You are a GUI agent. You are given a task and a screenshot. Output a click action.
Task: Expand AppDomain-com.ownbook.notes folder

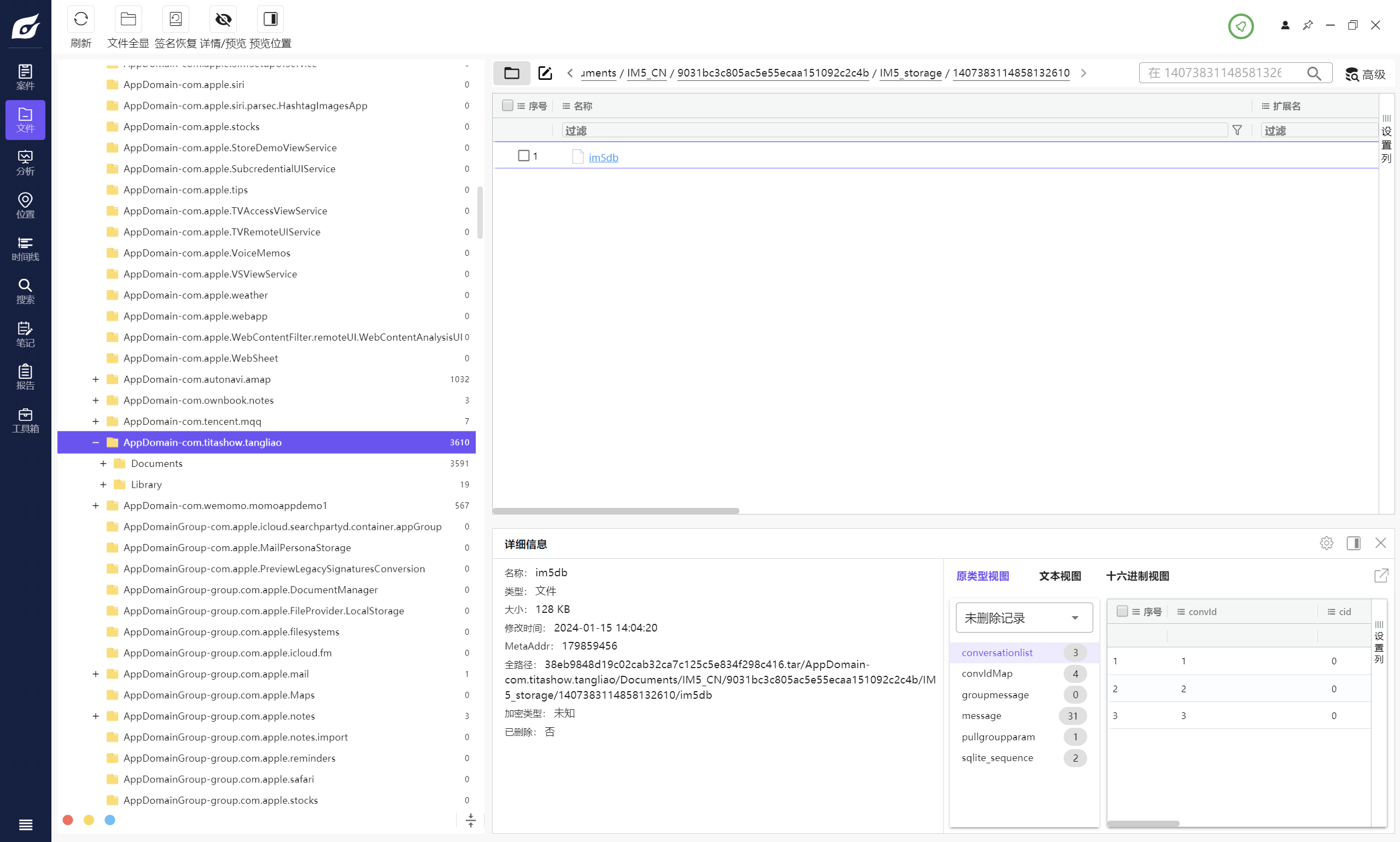95,400
